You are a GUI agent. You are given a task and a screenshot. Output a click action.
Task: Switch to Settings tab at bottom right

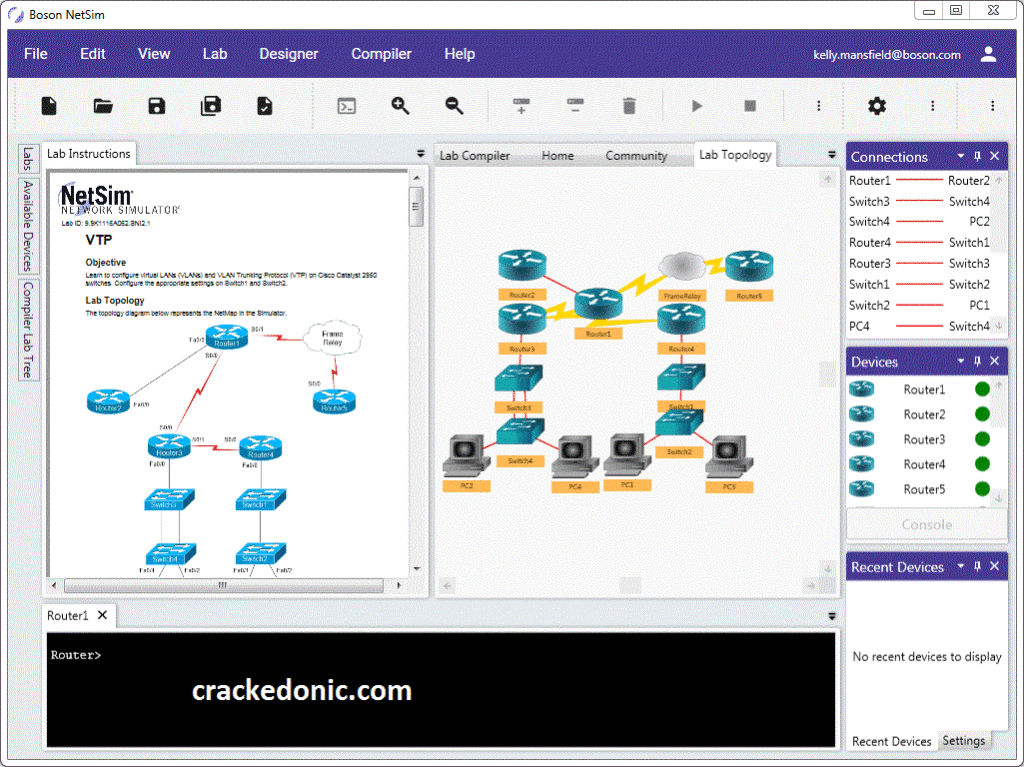point(964,740)
